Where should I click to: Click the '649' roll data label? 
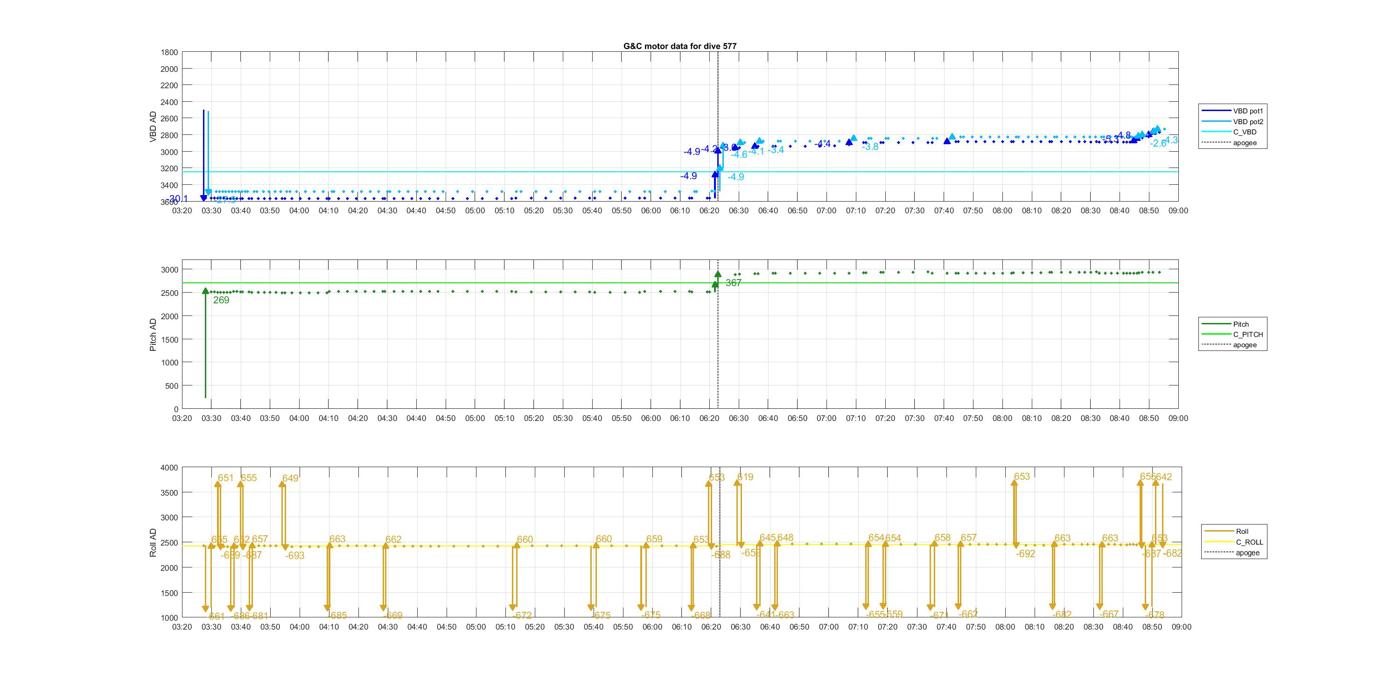pyautogui.click(x=290, y=478)
